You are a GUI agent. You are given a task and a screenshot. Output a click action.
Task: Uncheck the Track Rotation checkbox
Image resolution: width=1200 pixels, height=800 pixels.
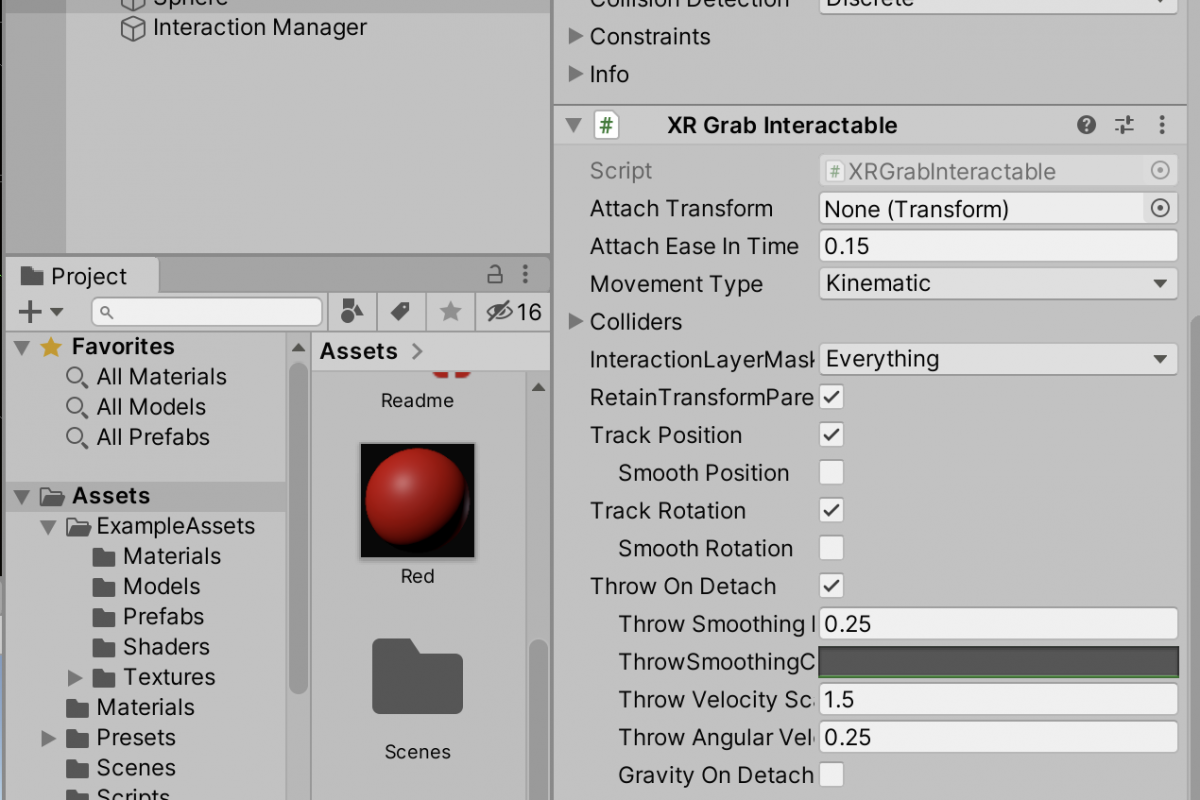[x=831, y=510]
